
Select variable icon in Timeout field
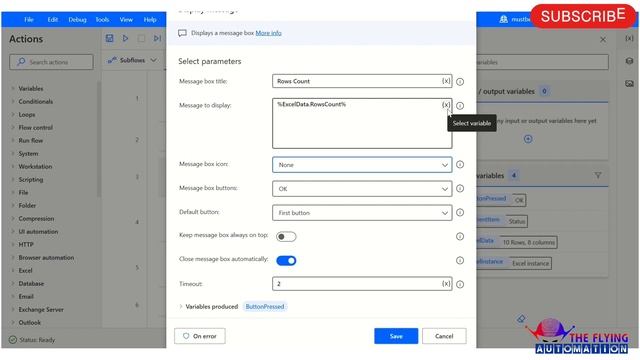pyautogui.click(x=446, y=284)
